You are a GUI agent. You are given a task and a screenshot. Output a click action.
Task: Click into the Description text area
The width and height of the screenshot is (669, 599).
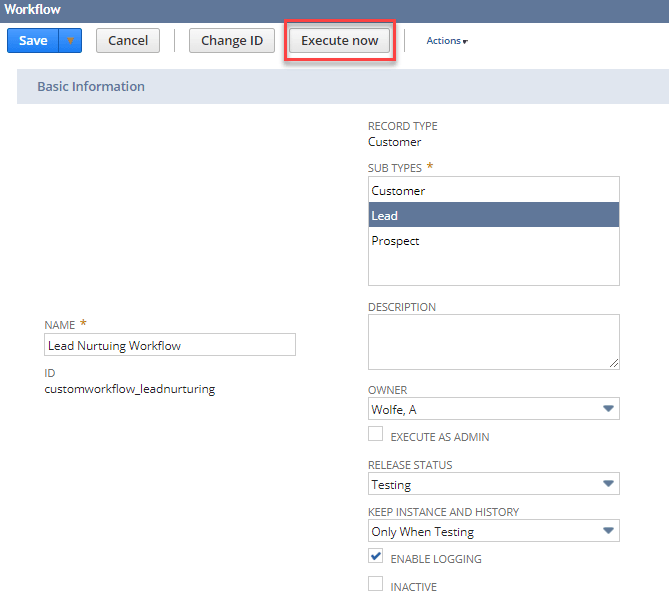(x=494, y=342)
